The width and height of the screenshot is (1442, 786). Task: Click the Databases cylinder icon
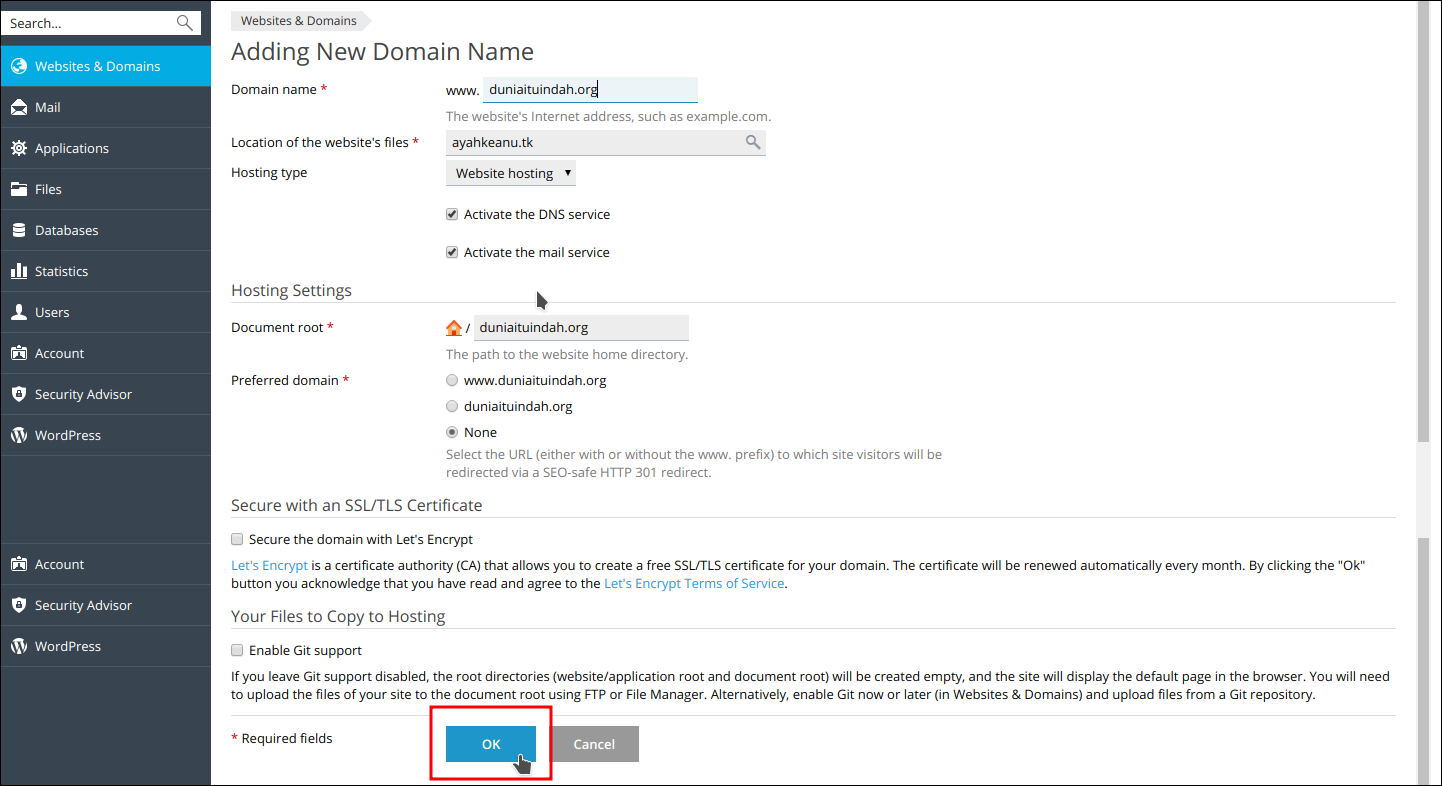18,230
